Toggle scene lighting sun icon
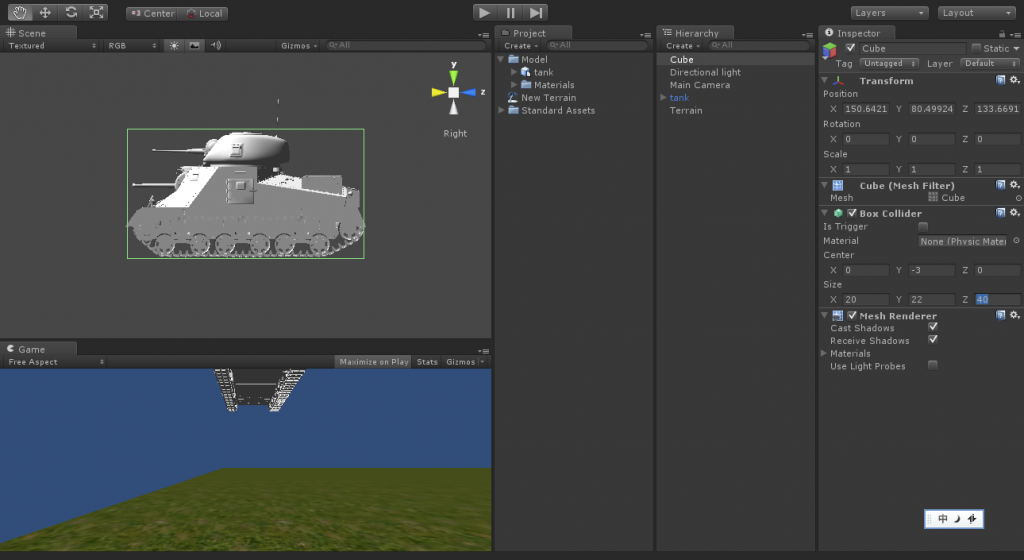Screen dimensions: 1024x560 click(174, 46)
